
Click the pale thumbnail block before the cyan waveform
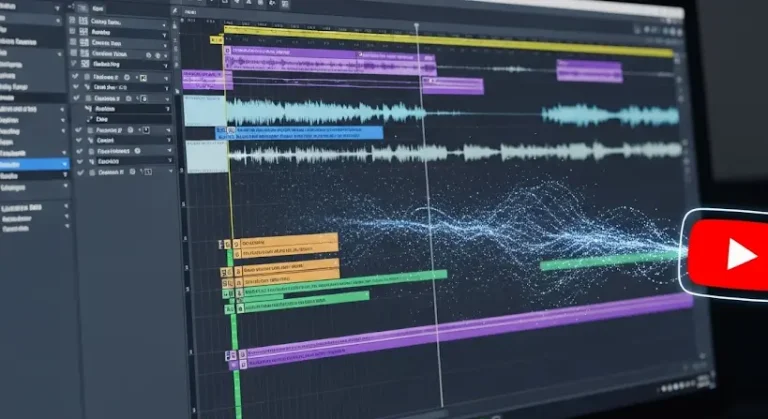pos(205,111)
